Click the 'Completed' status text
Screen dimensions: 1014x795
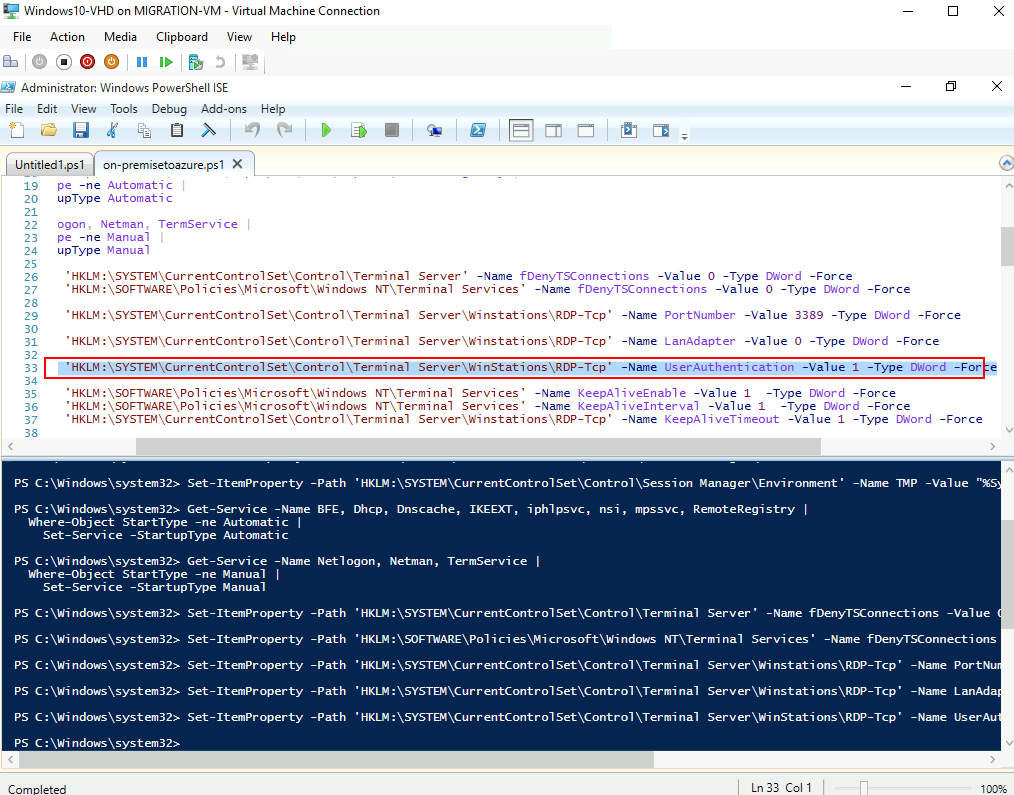pos(37,789)
